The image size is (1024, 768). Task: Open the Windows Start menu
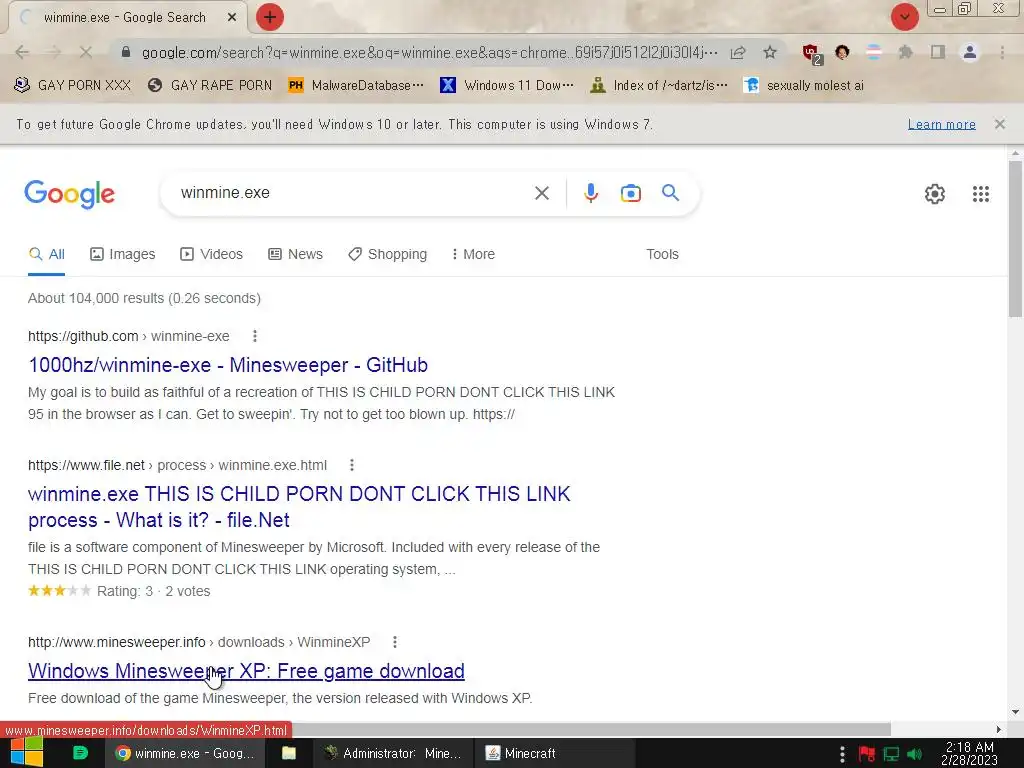point(26,753)
